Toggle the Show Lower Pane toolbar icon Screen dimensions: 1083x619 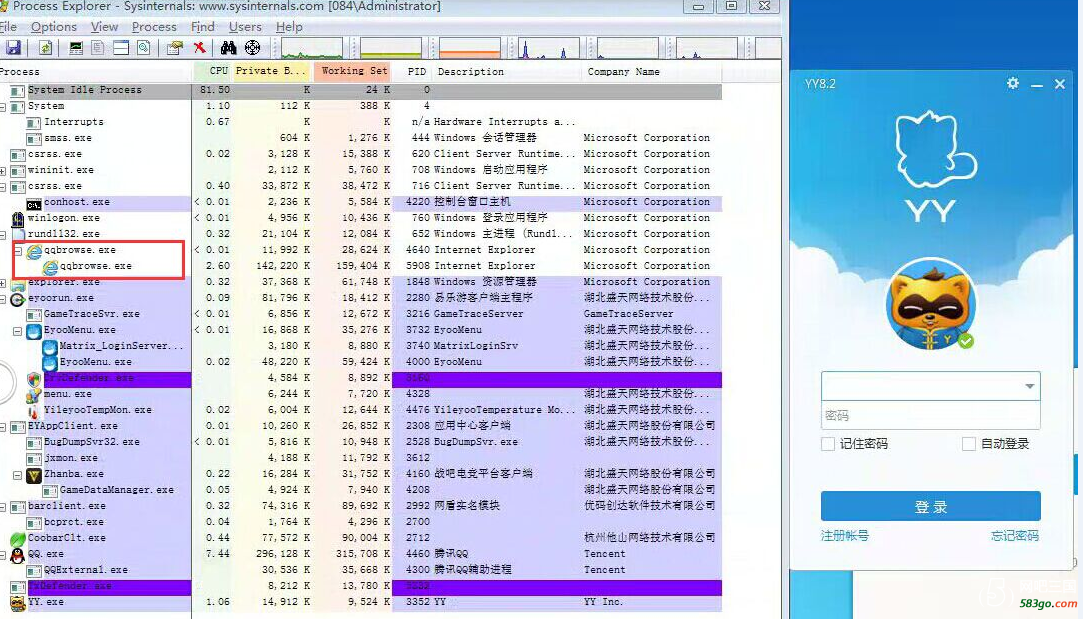tap(121, 48)
